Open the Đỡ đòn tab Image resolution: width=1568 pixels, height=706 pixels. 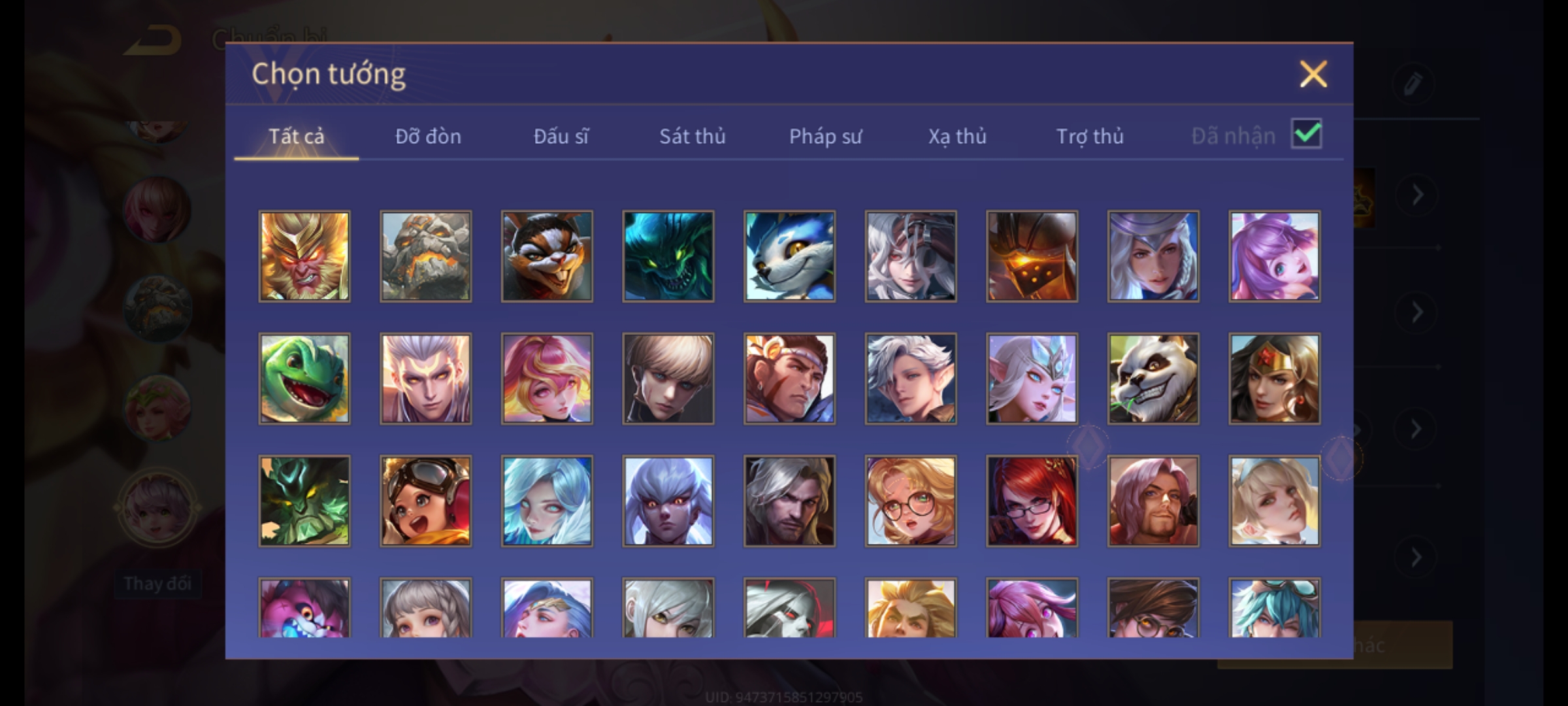428,136
